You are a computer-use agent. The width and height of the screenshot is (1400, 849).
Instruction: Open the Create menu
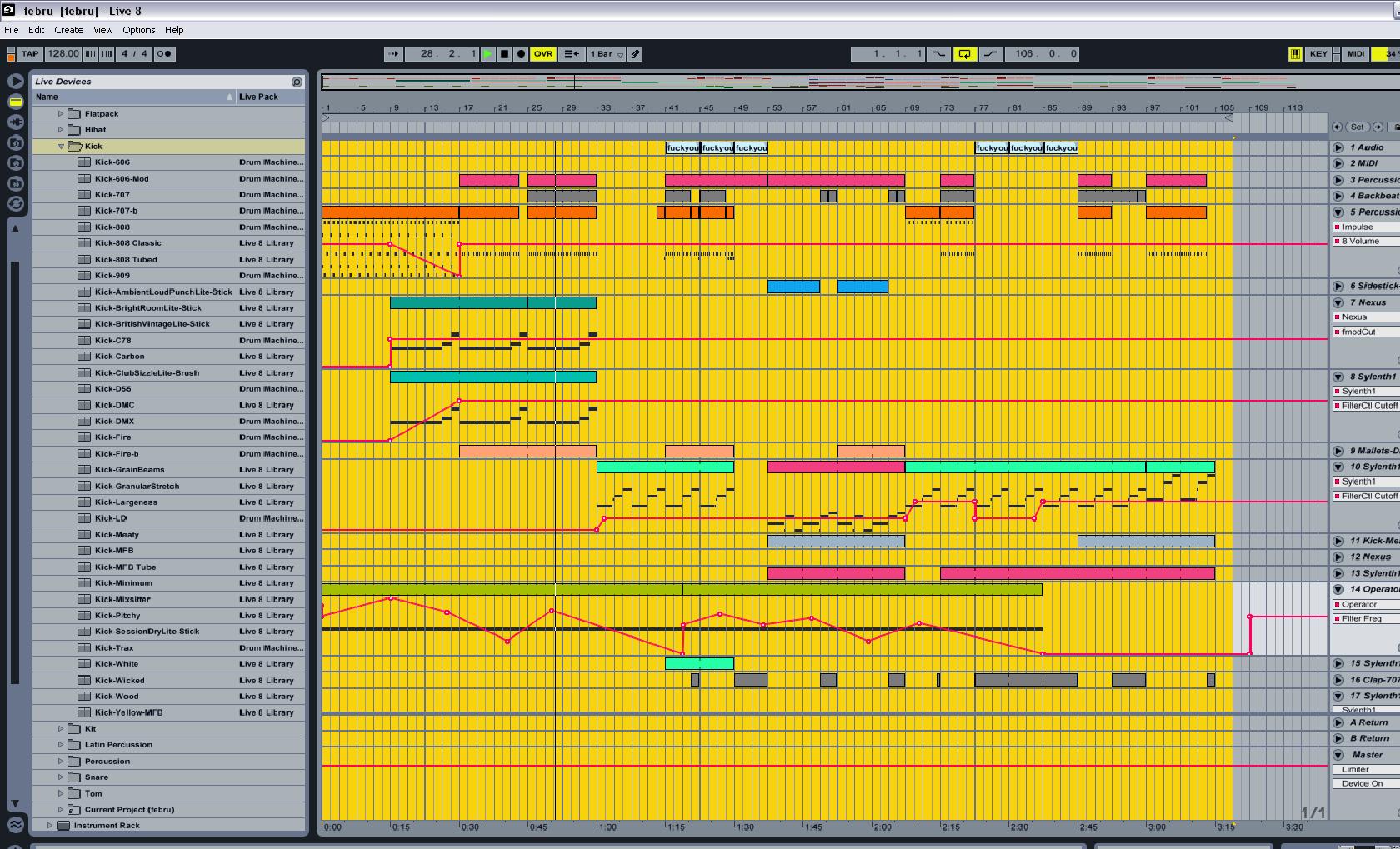pyautogui.click(x=68, y=30)
